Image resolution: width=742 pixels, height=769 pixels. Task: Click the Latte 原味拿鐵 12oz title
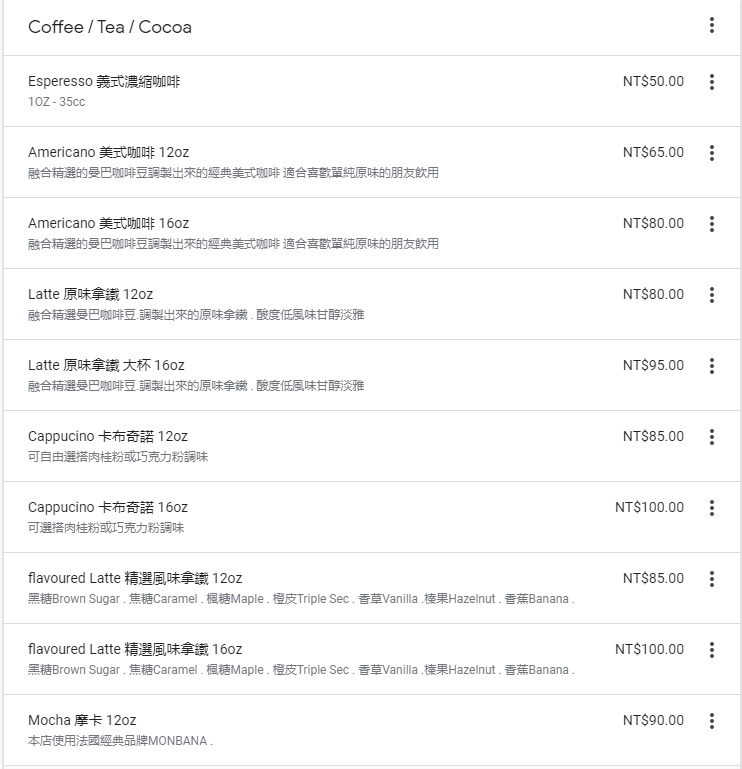point(90,294)
